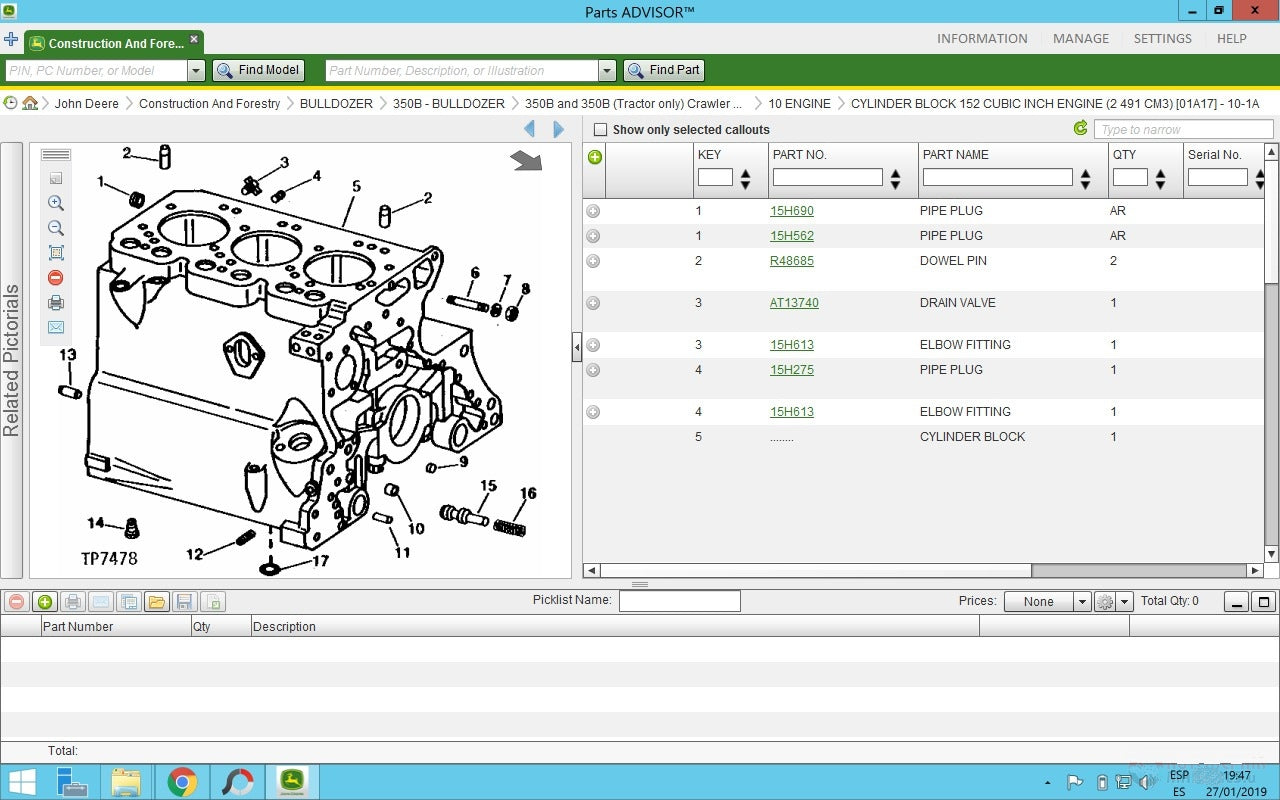The image size is (1280, 800).
Task: Click the red remove icon in picklist toolbar
Action: (16, 602)
